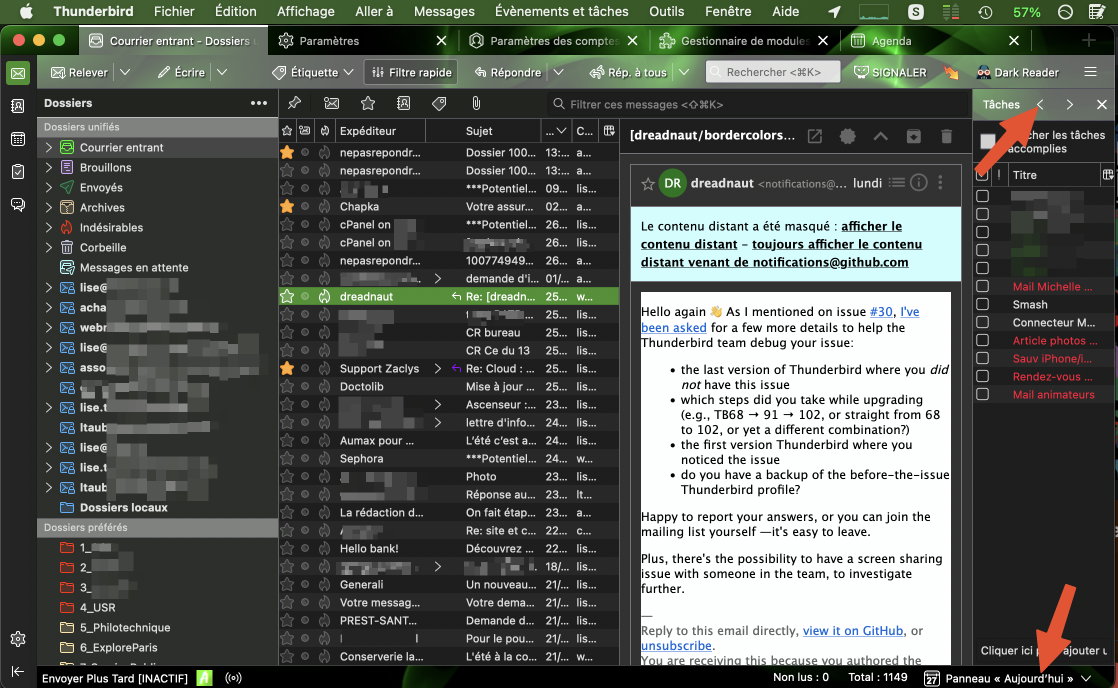Open the Address Book space icon
This screenshot has width=1118, height=688.
click(17, 106)
